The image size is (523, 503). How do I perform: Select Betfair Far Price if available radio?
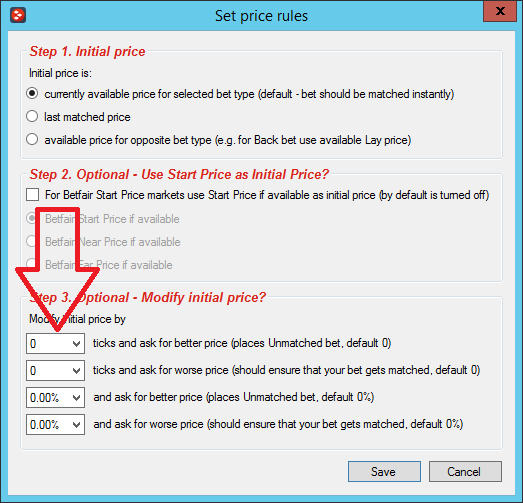click(x=31, y=265)
